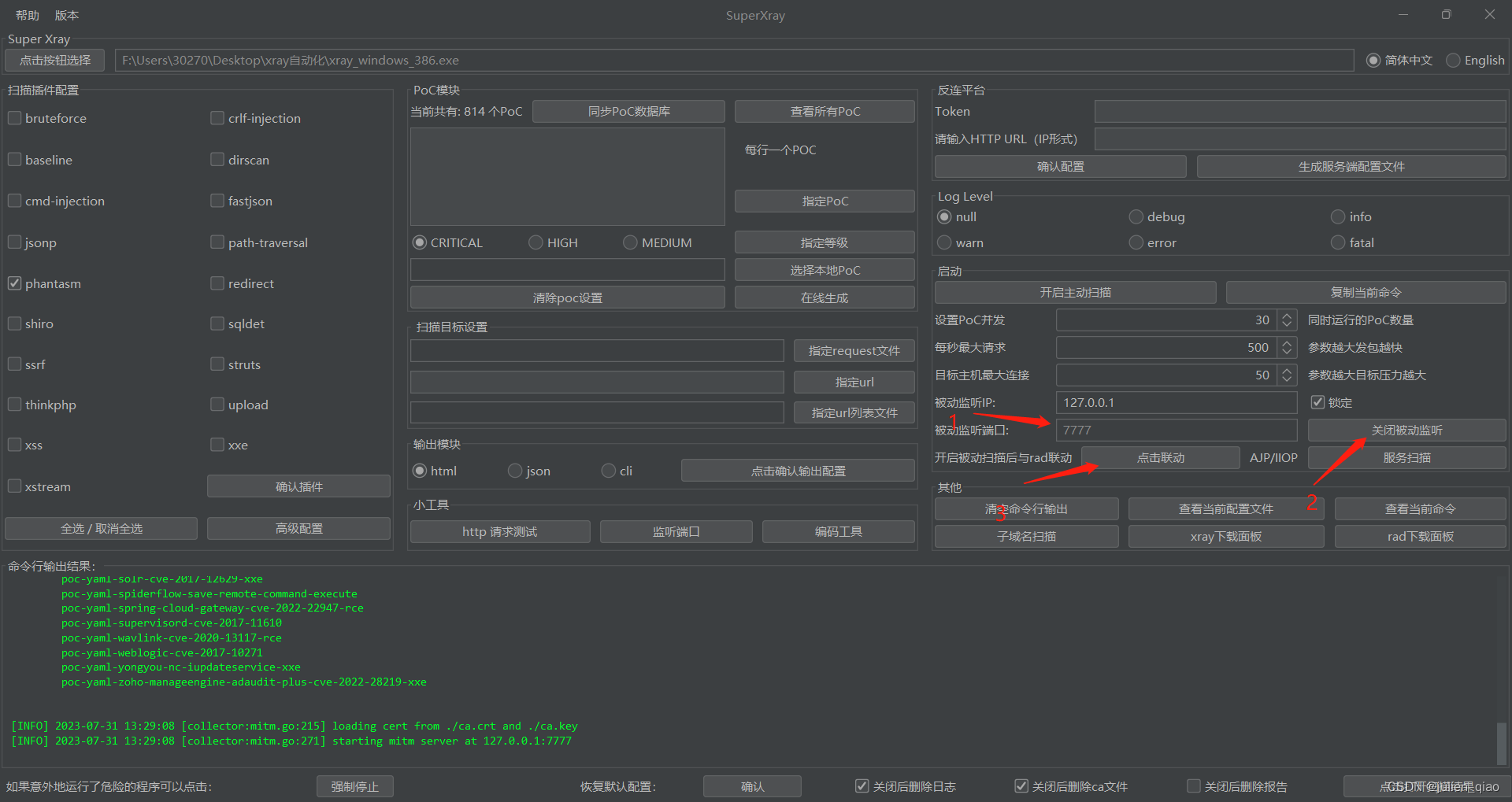
Task: Increase PoC concurrency with up arrow
Action: pos(1287,316)
